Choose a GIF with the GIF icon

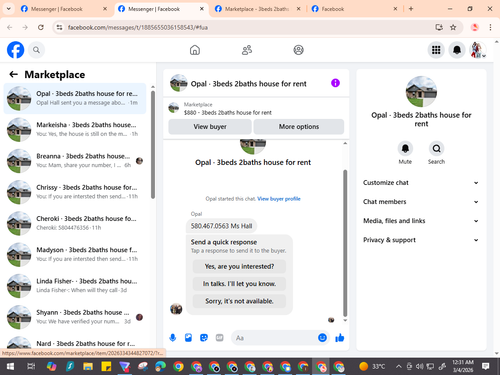[x=219, y=338]
